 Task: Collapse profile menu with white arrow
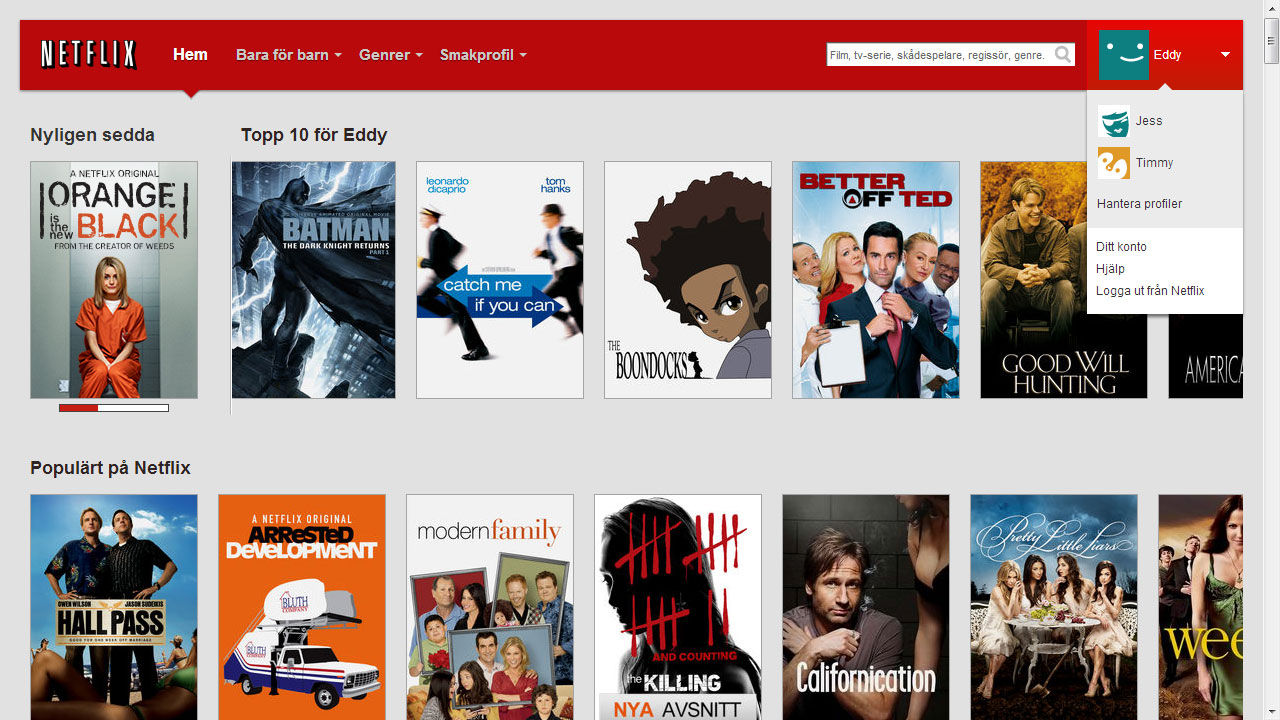(1225, 55)
